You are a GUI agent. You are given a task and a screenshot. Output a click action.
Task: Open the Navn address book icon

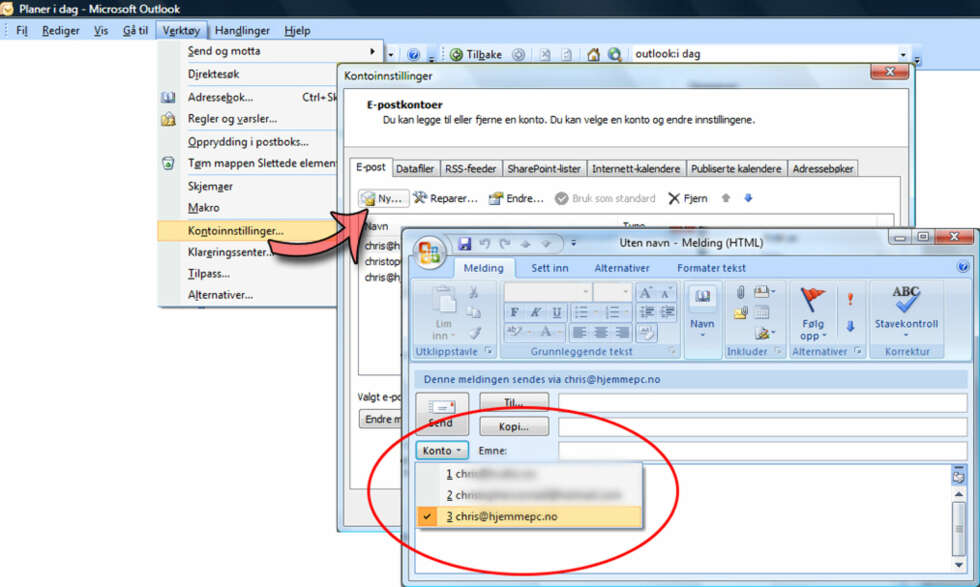(x=702, y=298)
